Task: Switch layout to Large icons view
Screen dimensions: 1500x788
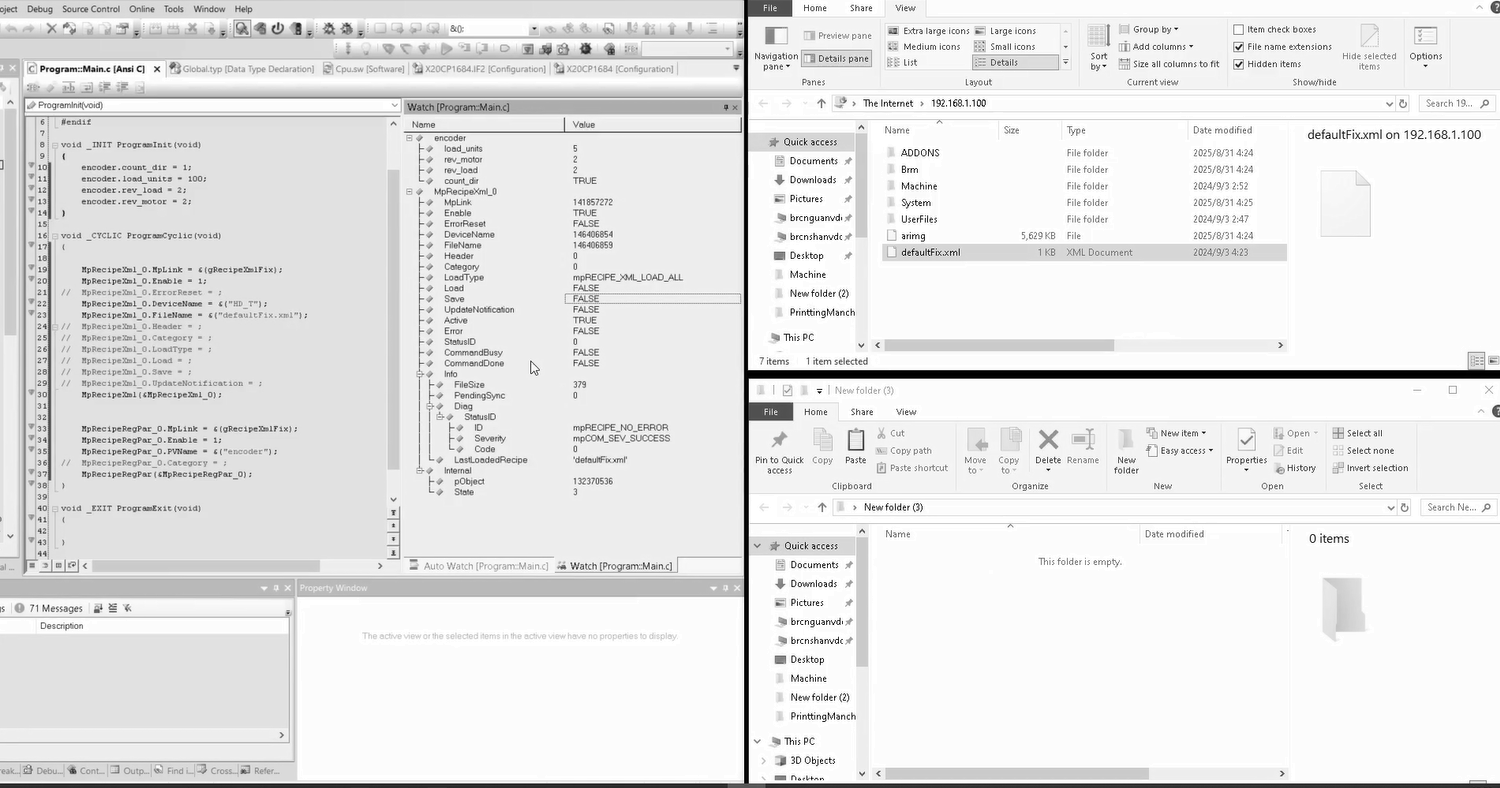Action: click(x=1005, y=31)
